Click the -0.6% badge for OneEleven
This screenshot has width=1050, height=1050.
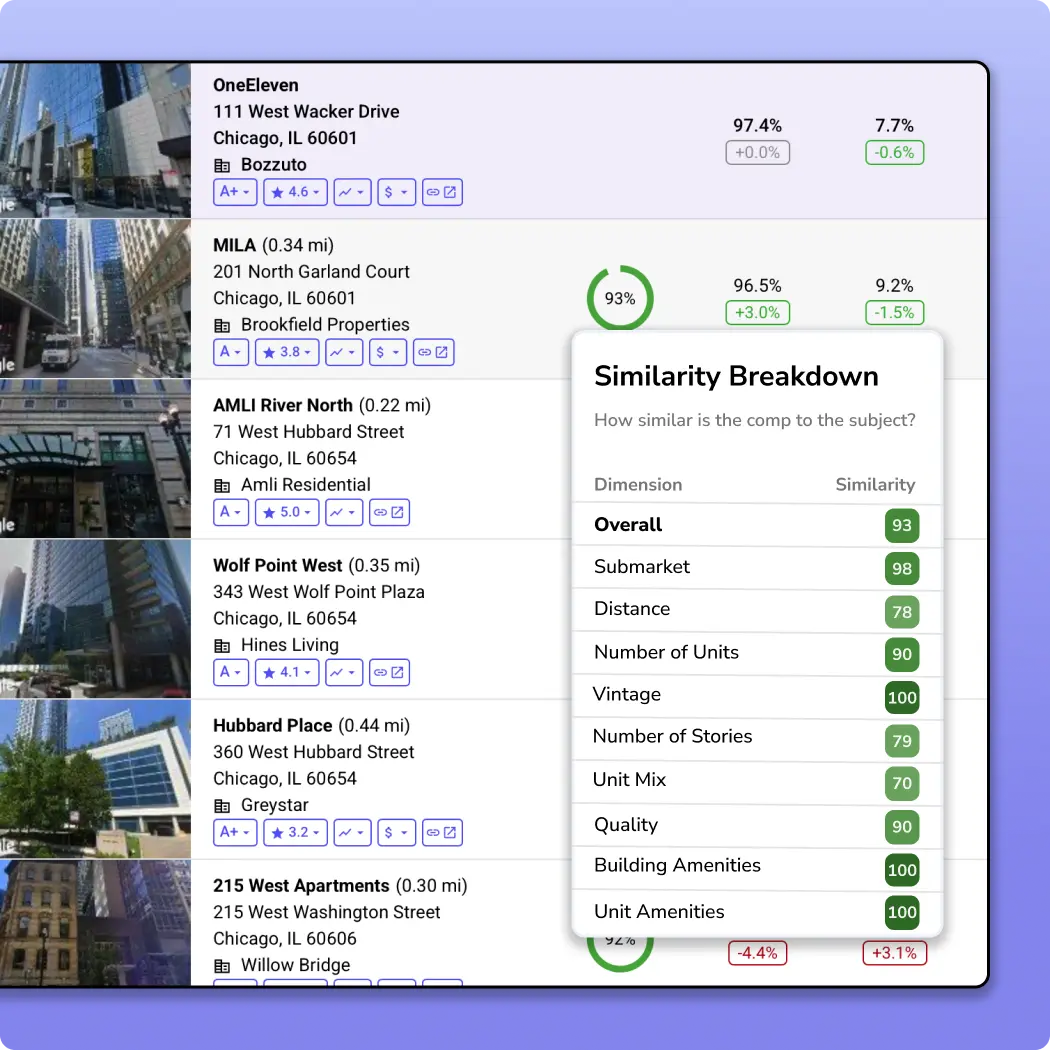click(894, 153)
